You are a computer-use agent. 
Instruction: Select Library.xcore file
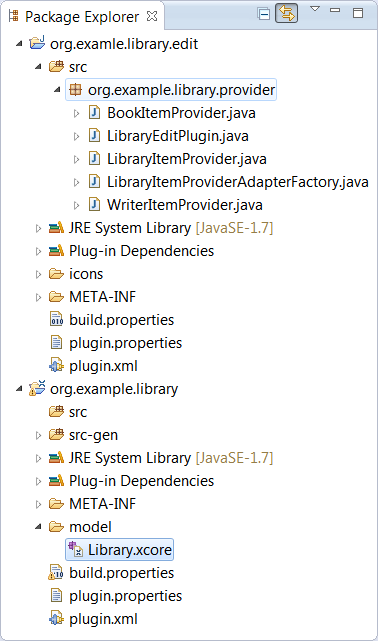click(130, 550)
